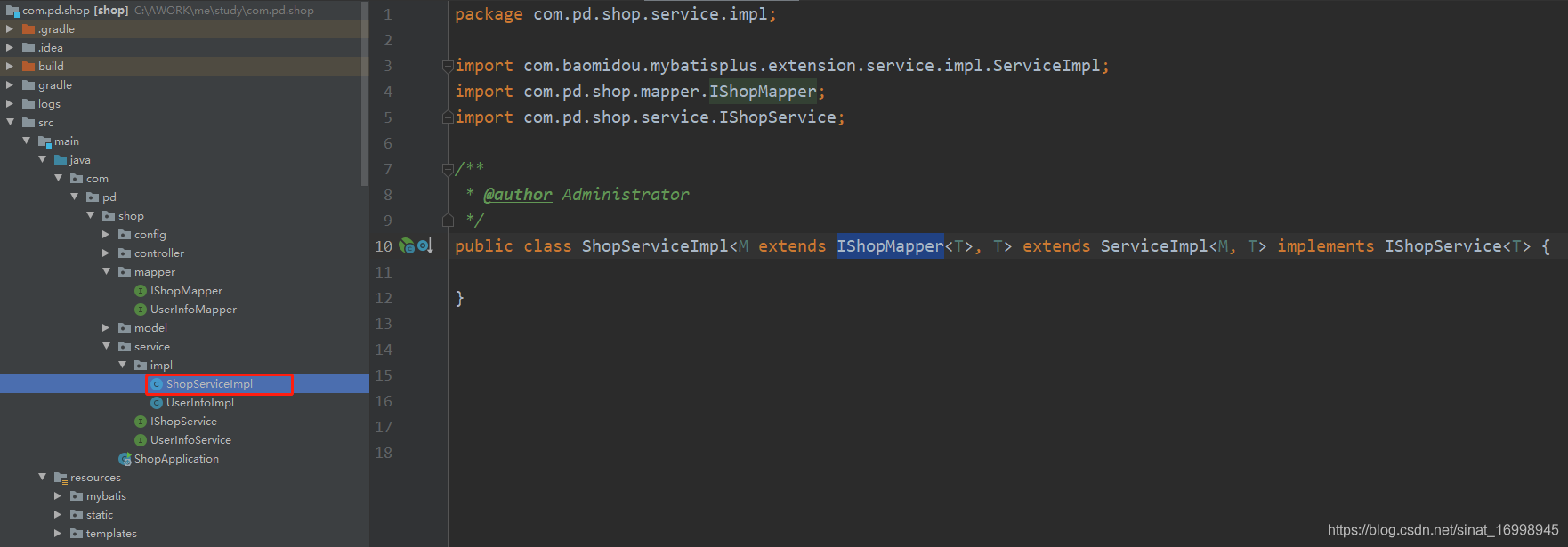Click the Spring bean gutter icon on line 10
The width and height of the screenshot is (1568, 547).
click(x=407, y=245)
